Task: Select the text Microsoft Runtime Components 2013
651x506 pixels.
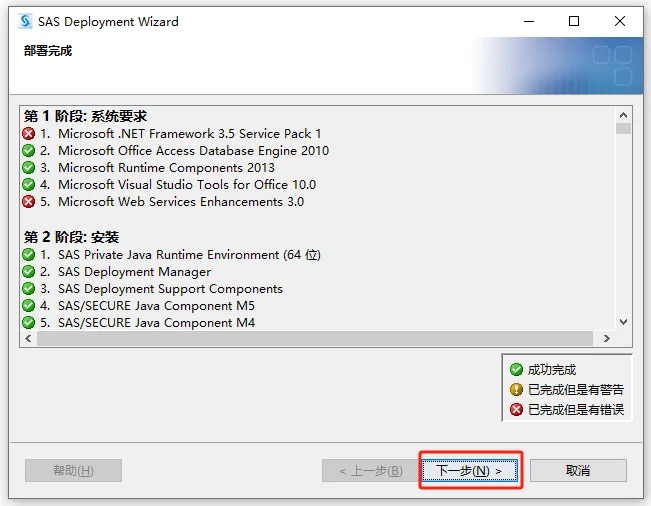Action: tap(166, 168)
